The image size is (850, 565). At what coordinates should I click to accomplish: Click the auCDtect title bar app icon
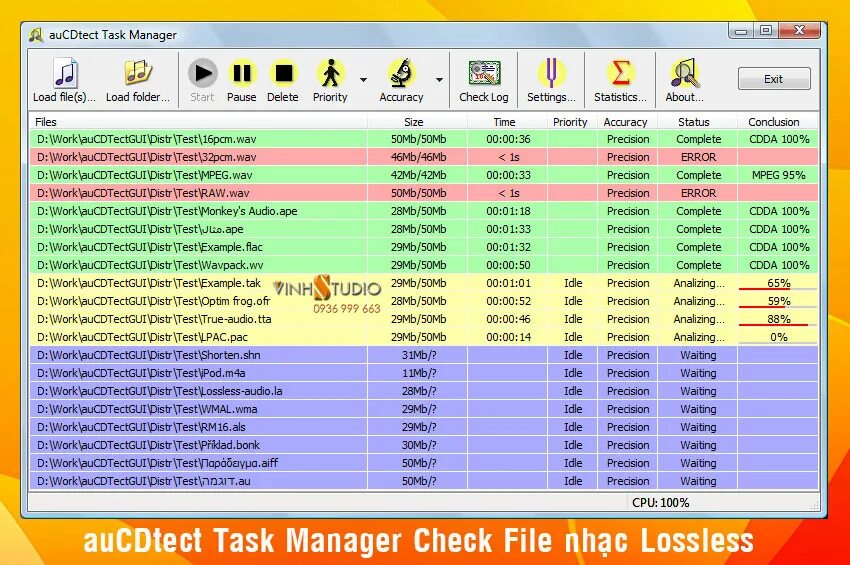[x=36, y=35]
